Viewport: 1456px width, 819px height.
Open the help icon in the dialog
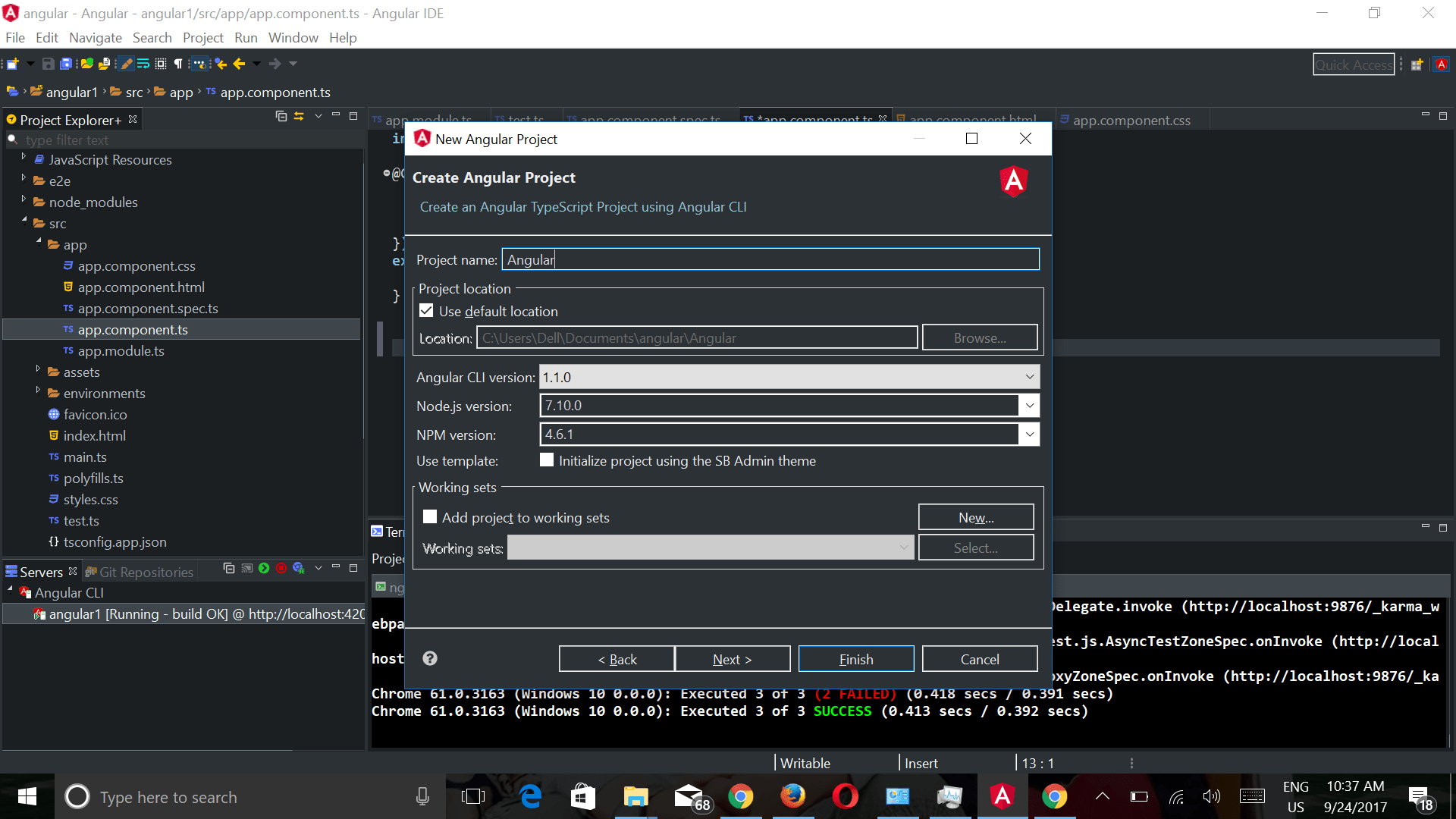[x=430, y=658]
